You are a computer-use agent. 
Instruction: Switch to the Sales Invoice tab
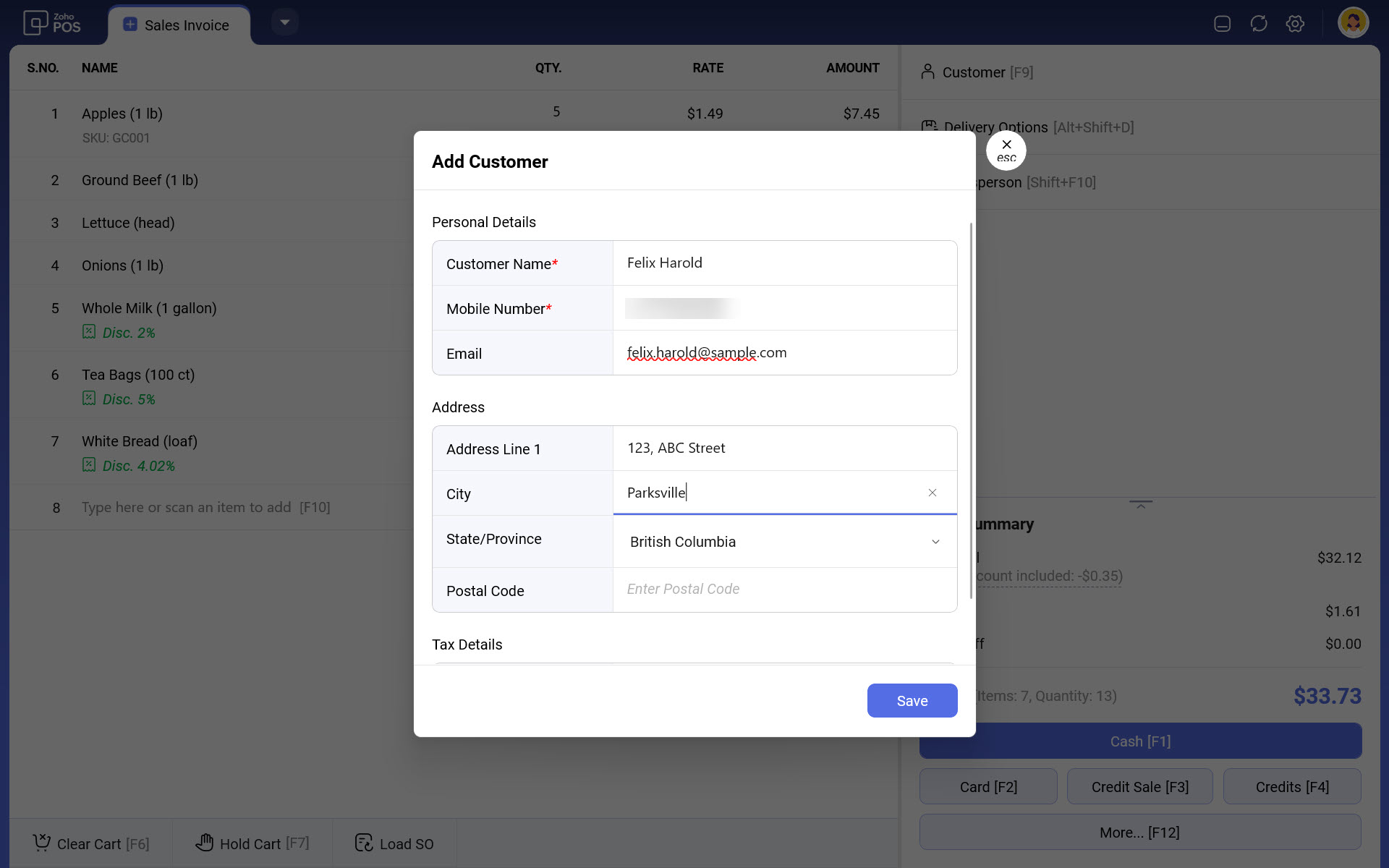click(x=178, y=25)
